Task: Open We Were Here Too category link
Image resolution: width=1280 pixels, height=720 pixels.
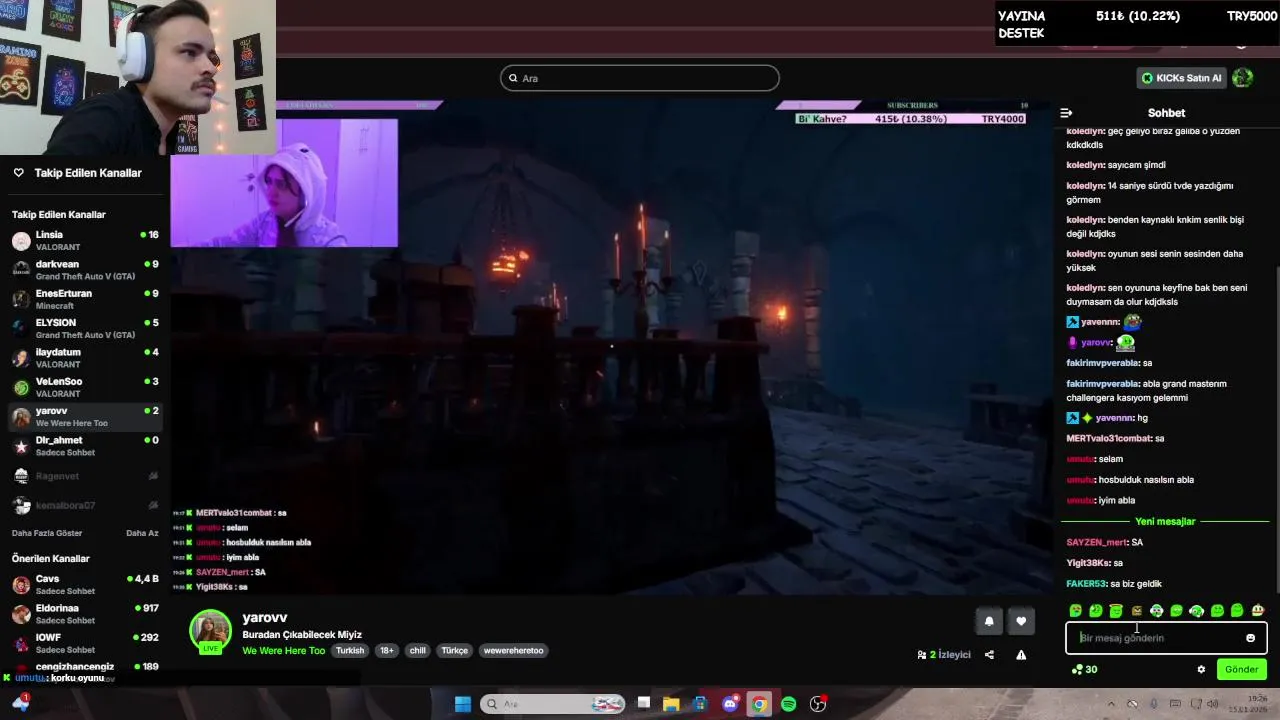Action: [x=283, y=650]
